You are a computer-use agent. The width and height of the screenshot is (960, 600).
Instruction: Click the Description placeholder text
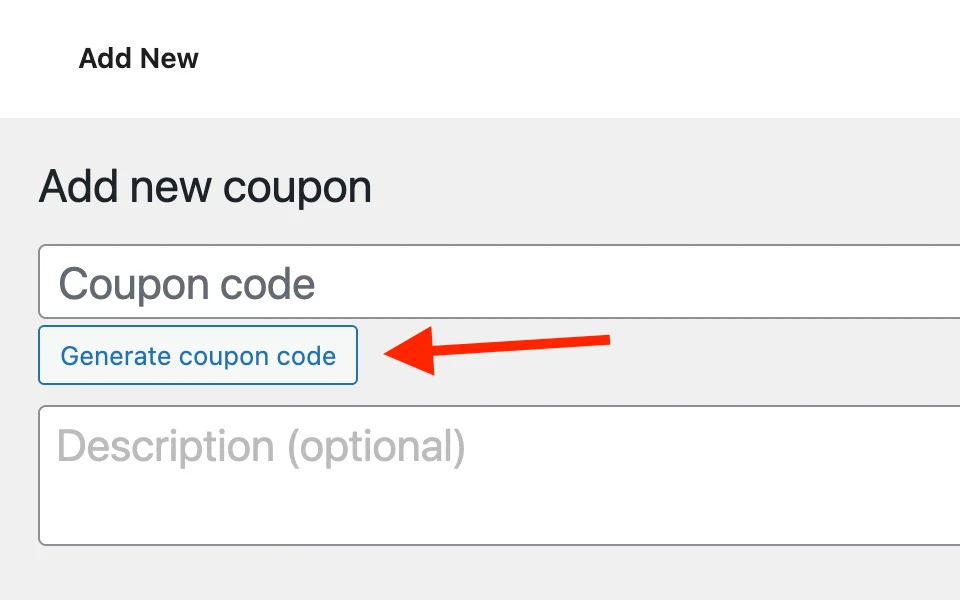coord(260,446)
